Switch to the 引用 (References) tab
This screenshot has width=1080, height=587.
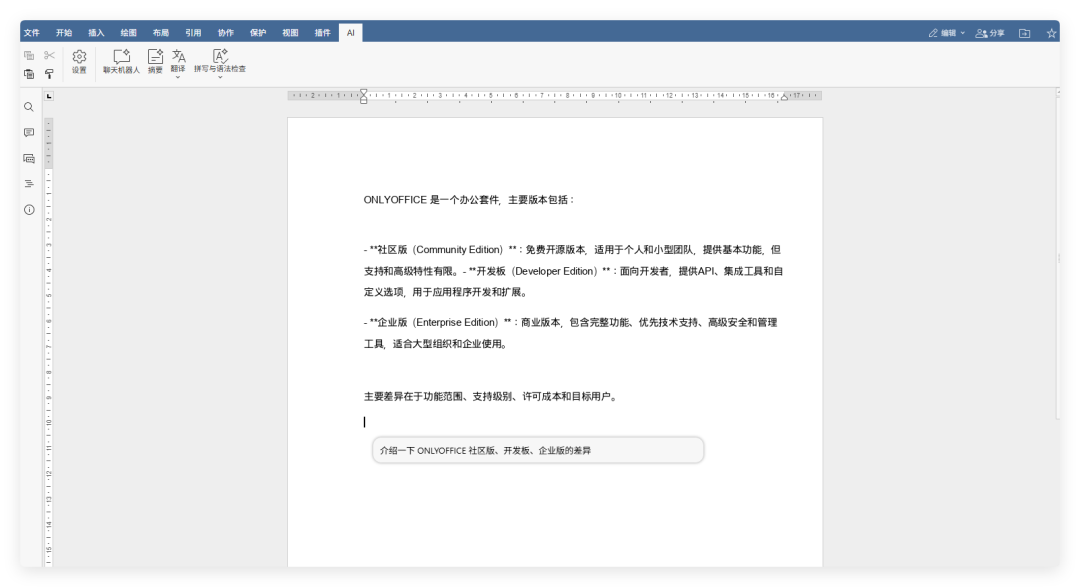[193, 32]
